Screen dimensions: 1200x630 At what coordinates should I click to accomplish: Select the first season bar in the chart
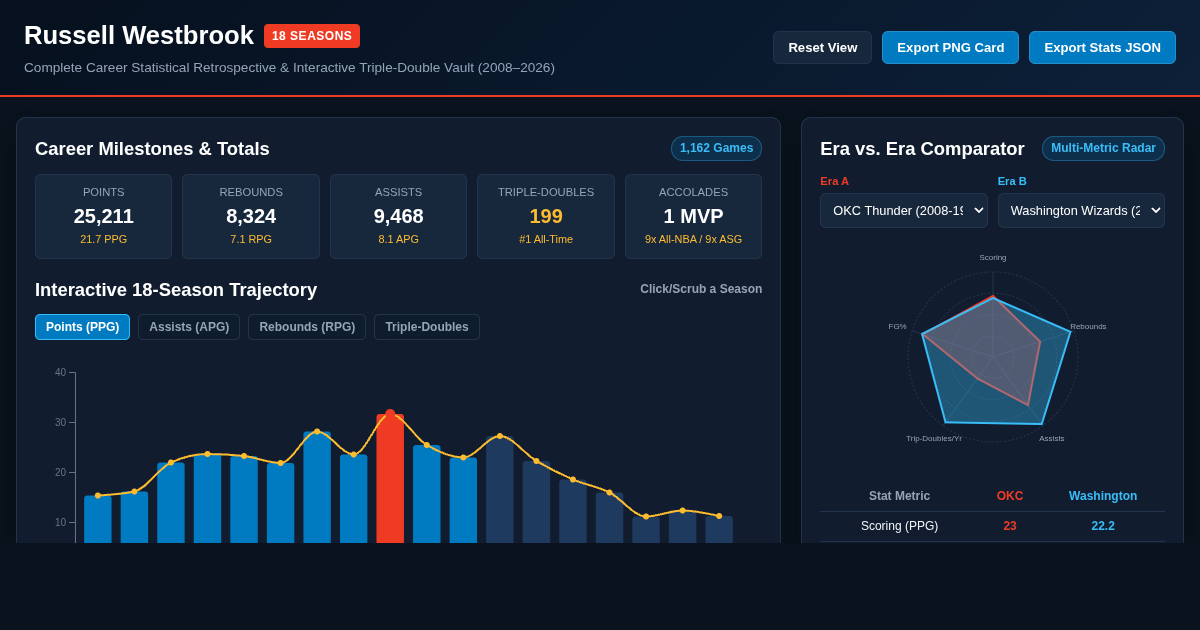(x=98, y=519)
